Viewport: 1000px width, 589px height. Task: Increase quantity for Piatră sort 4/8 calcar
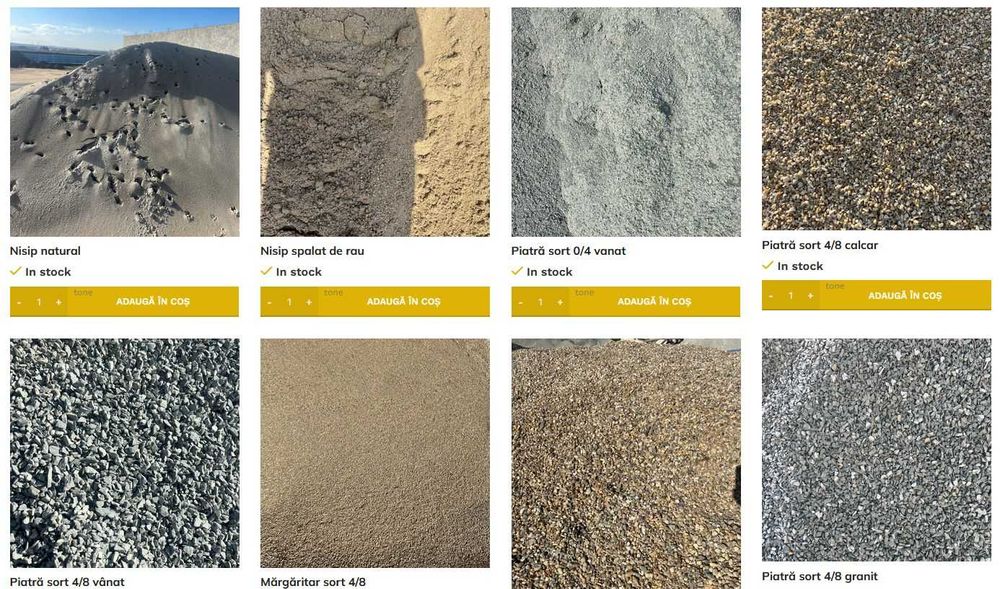810,296
